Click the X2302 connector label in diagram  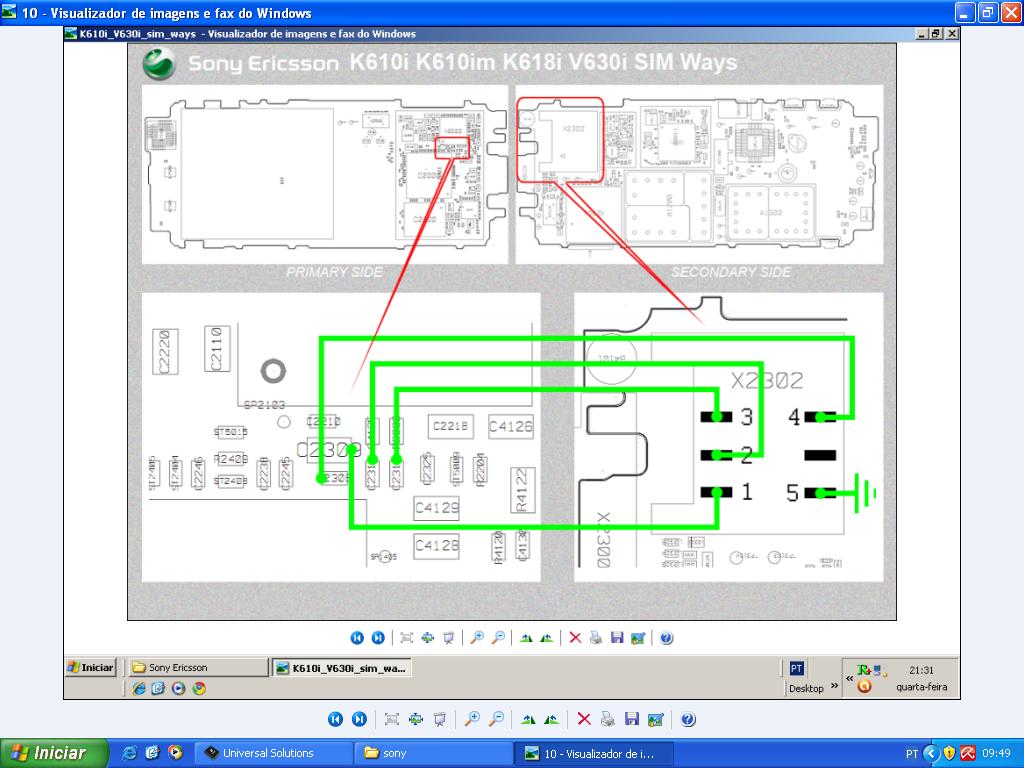(x=767, y=380)
